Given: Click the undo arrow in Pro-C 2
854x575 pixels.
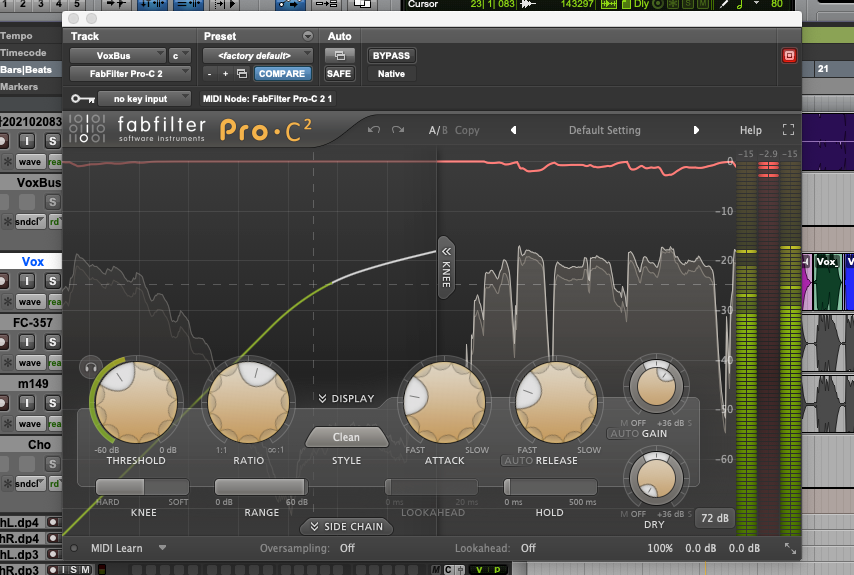Looking at the screenshot, I should 374,130.
